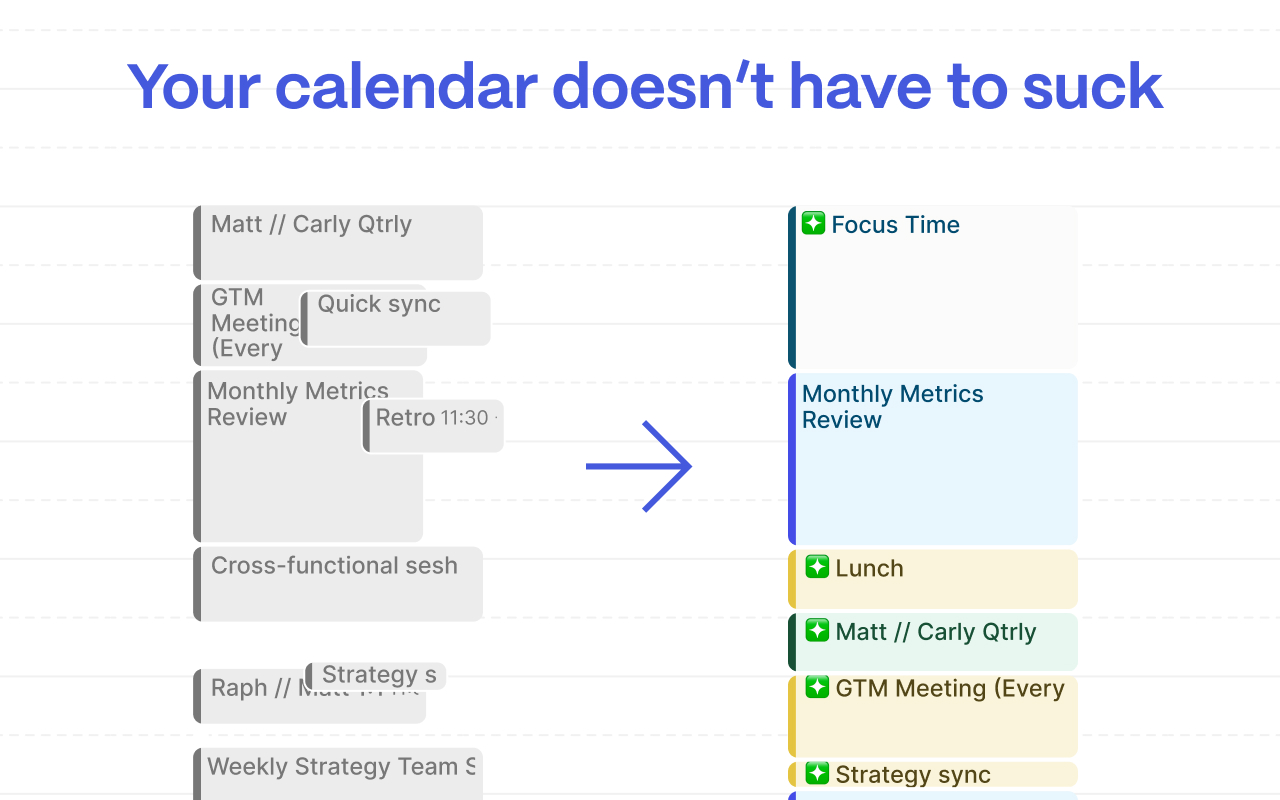The height and width of the screenshot is (800, 1280).
Task: Select the Focus Time block
Action: [x=933, y=288]
